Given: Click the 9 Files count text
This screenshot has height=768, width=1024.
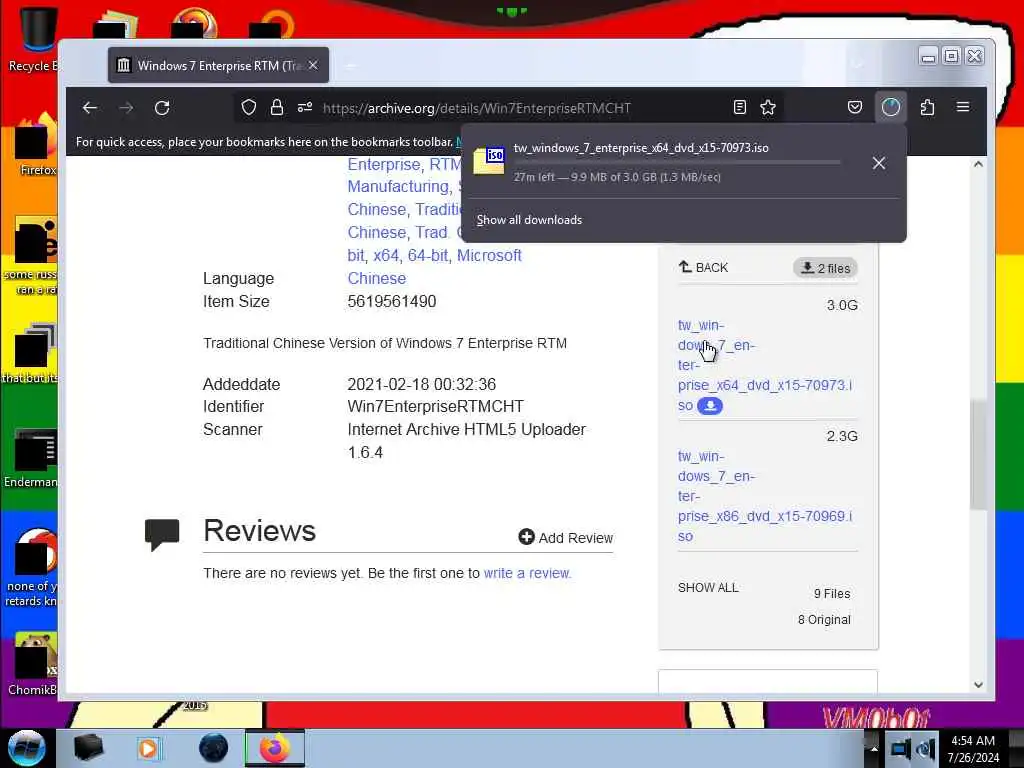Looking at the screenshot, I should [x=832, y=594].
